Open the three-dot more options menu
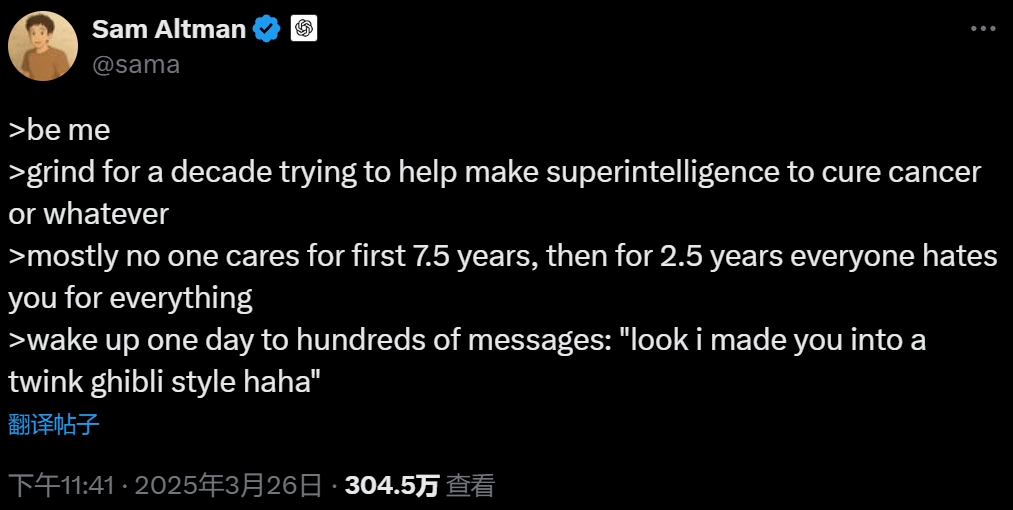Viewport: 1013px width, 510px height. point(984,30)
